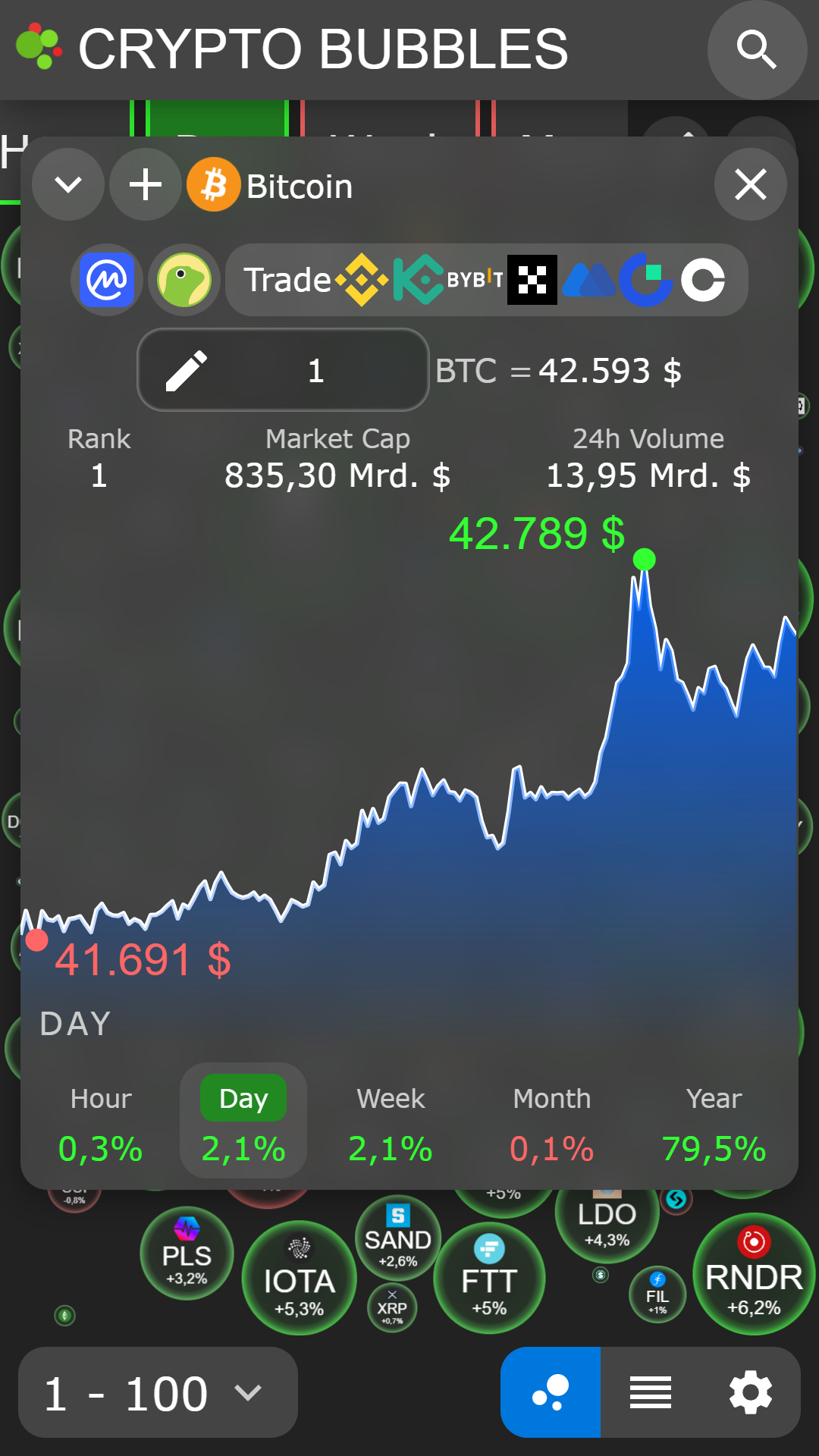Click the Market Cap value 835,30 Mrd. $

pos(337,476)
